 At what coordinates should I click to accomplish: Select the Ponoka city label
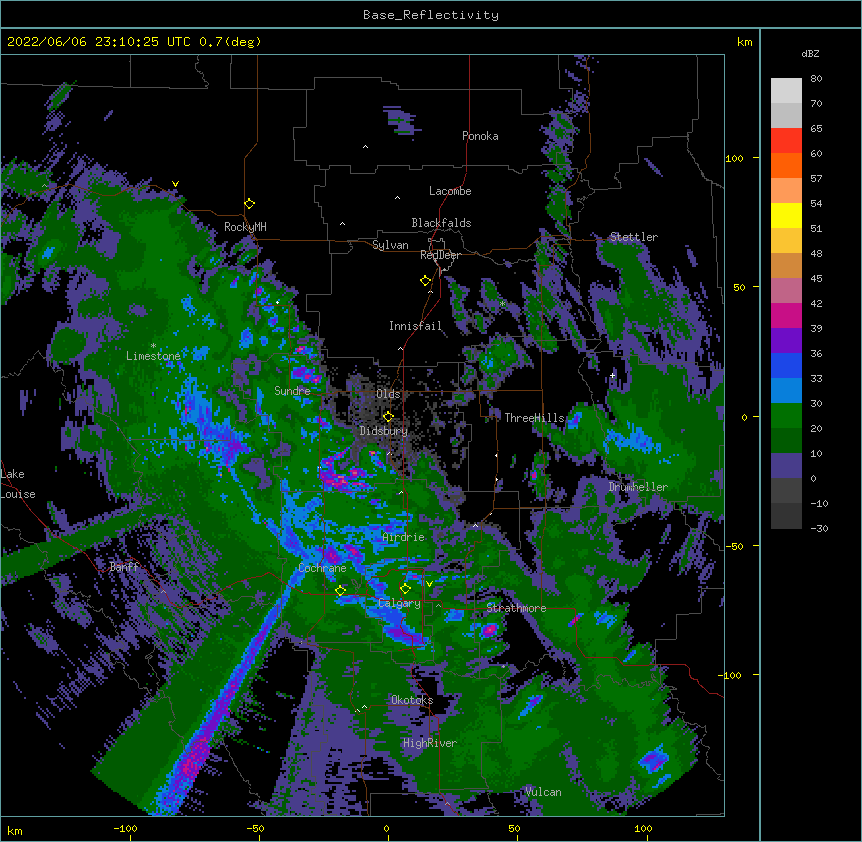480,136
